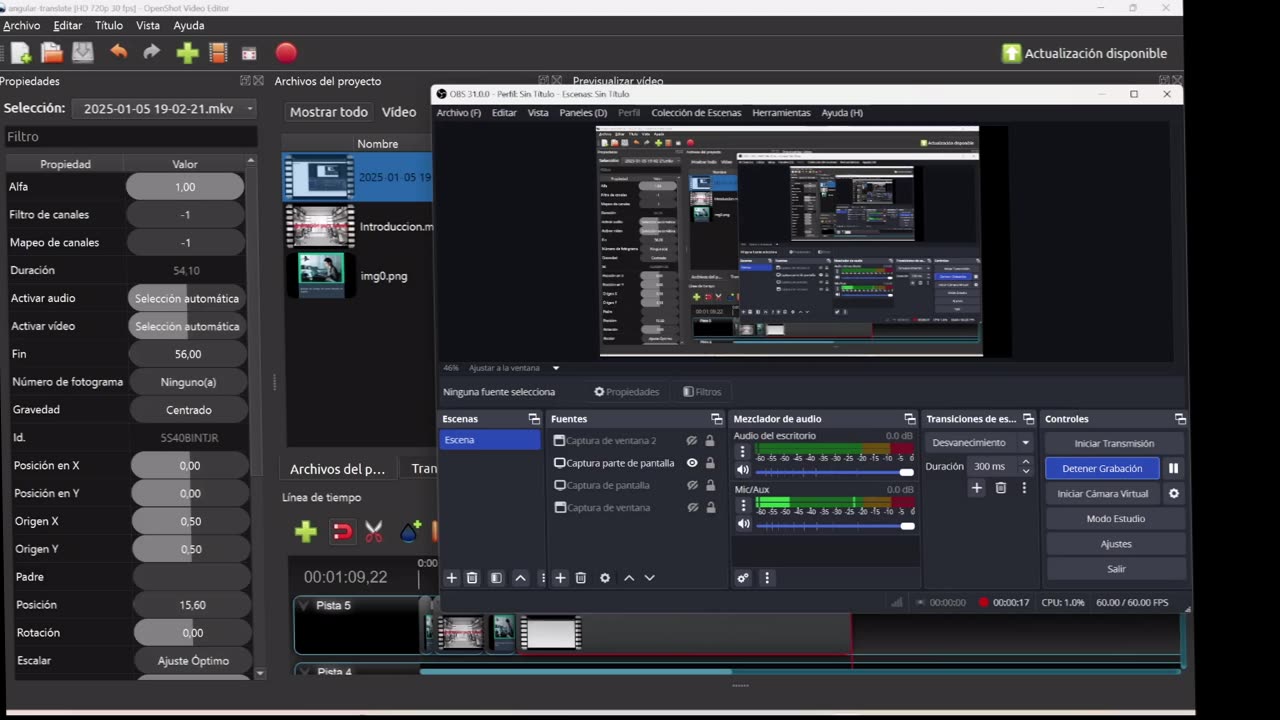Open OBS Paneles (D) menu

pos(583,113)
